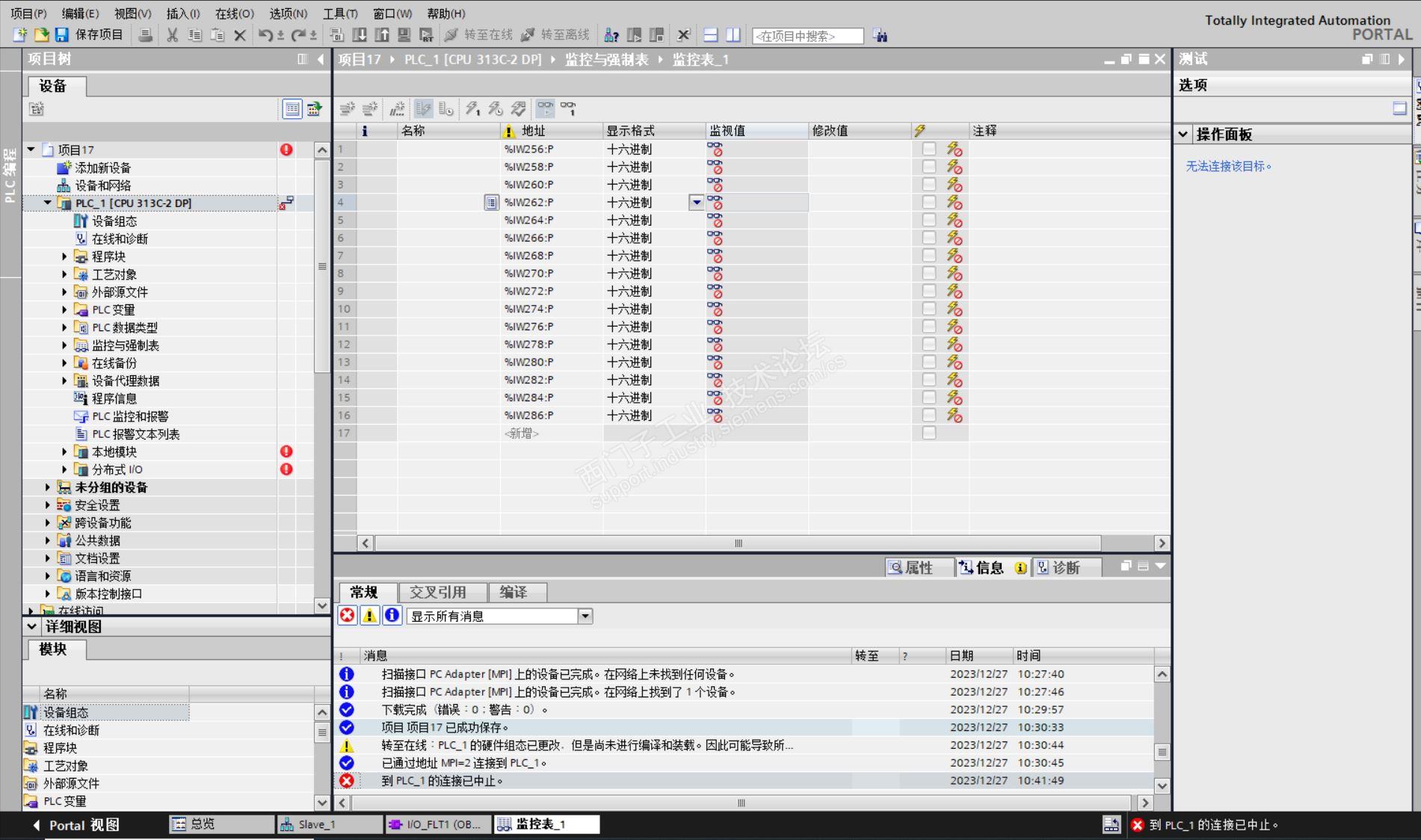
Task: Click the redo arrow in the toolbar
Action: [299, 35]
